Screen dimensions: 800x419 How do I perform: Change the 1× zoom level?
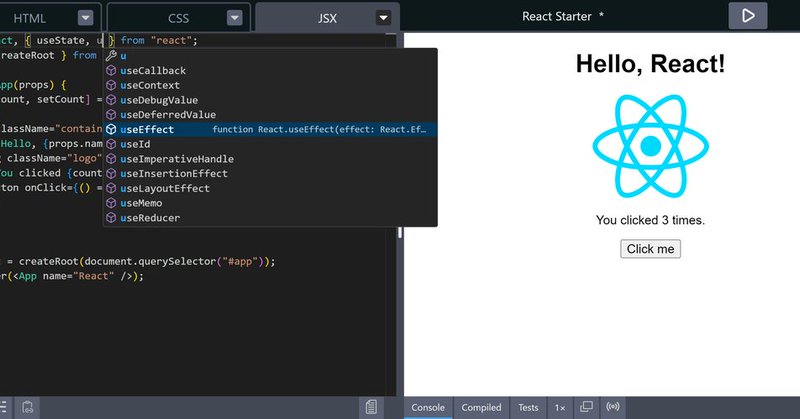[x=560, y=407]
